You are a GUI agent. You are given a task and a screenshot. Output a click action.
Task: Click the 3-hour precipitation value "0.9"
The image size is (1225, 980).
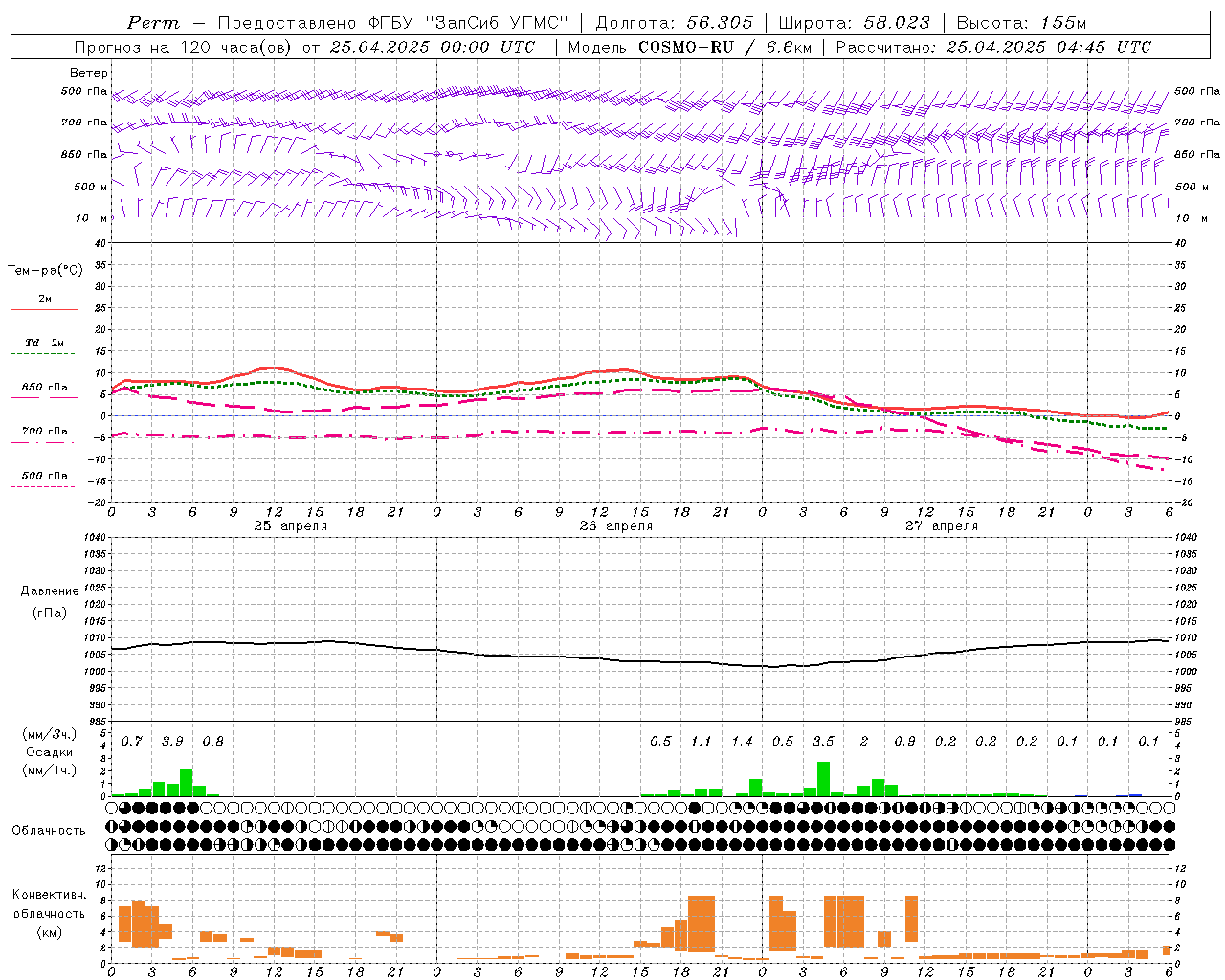tap(904, 742)
